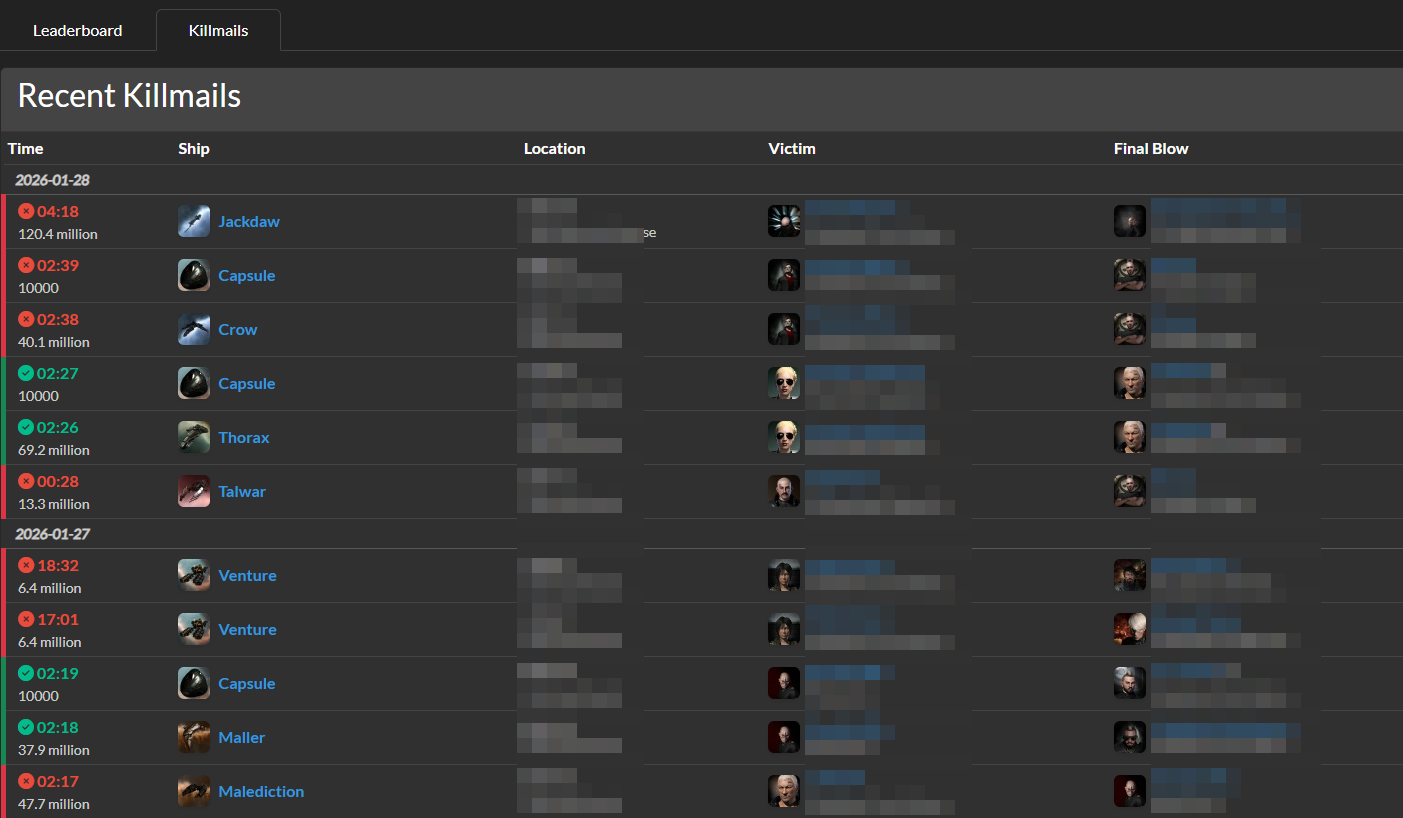Click the 69.2 million value
1403x818 pixels.
click(x=54, y=450)
